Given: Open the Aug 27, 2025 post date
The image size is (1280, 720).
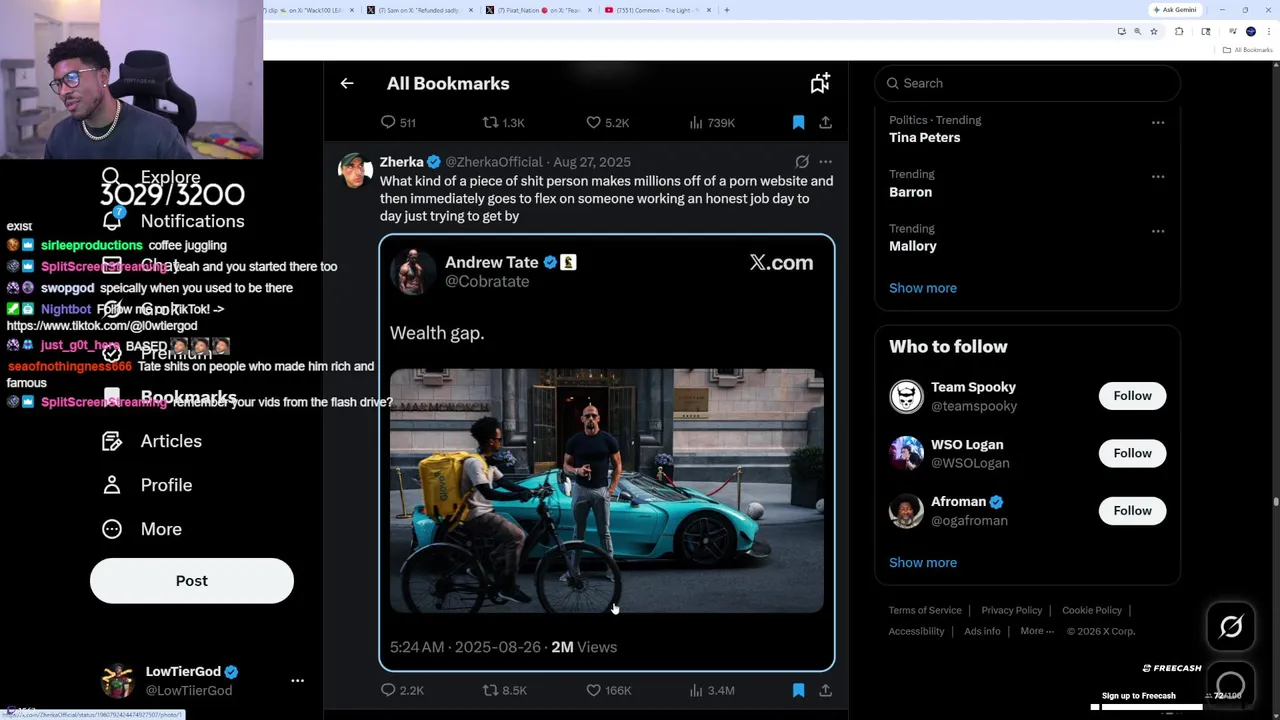Looking at the screenshot, I should point(592,162).
